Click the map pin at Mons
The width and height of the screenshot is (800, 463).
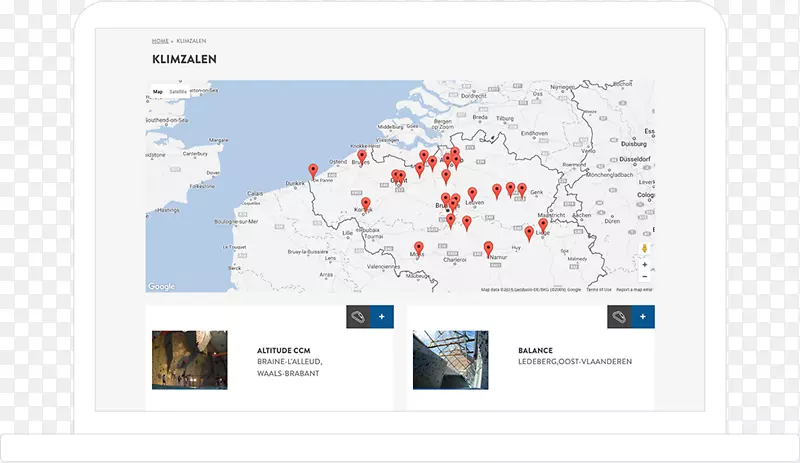pyautogui.click(x=419, y=248)
